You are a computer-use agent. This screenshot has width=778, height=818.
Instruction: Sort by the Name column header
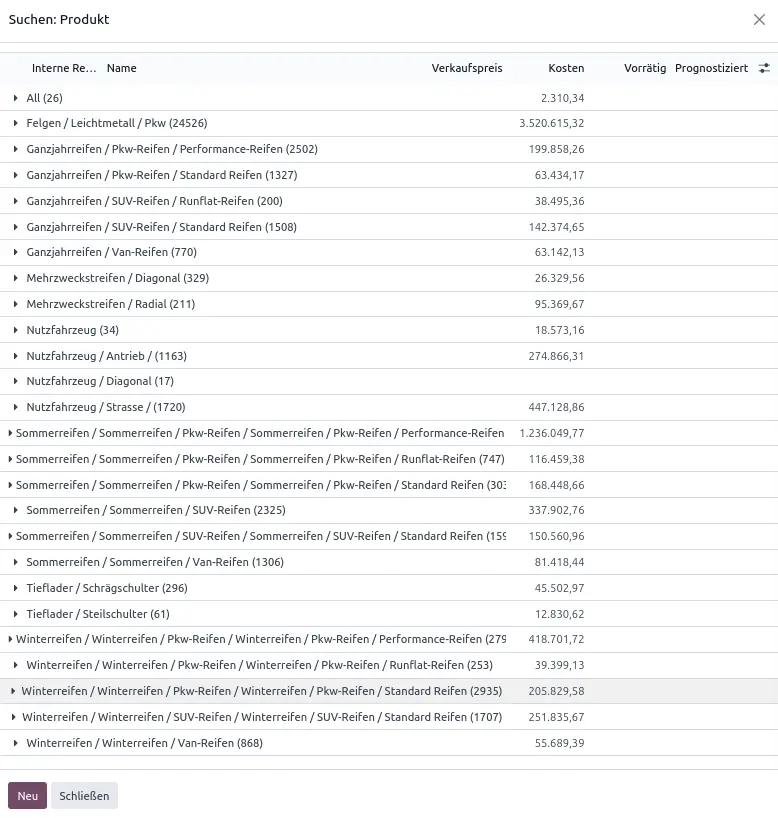(122, 68)
